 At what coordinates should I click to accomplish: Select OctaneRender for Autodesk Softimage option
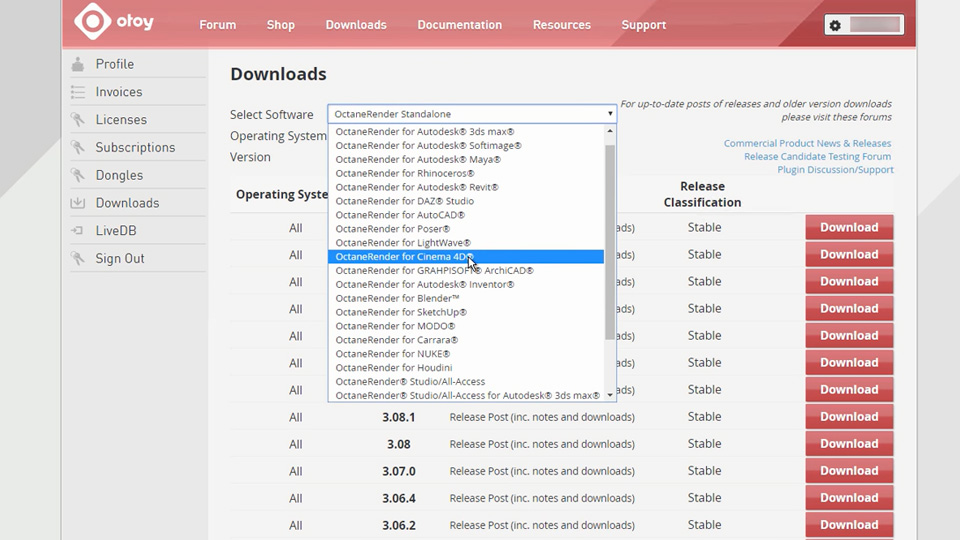pyautogui.click(x=466, y=146)
